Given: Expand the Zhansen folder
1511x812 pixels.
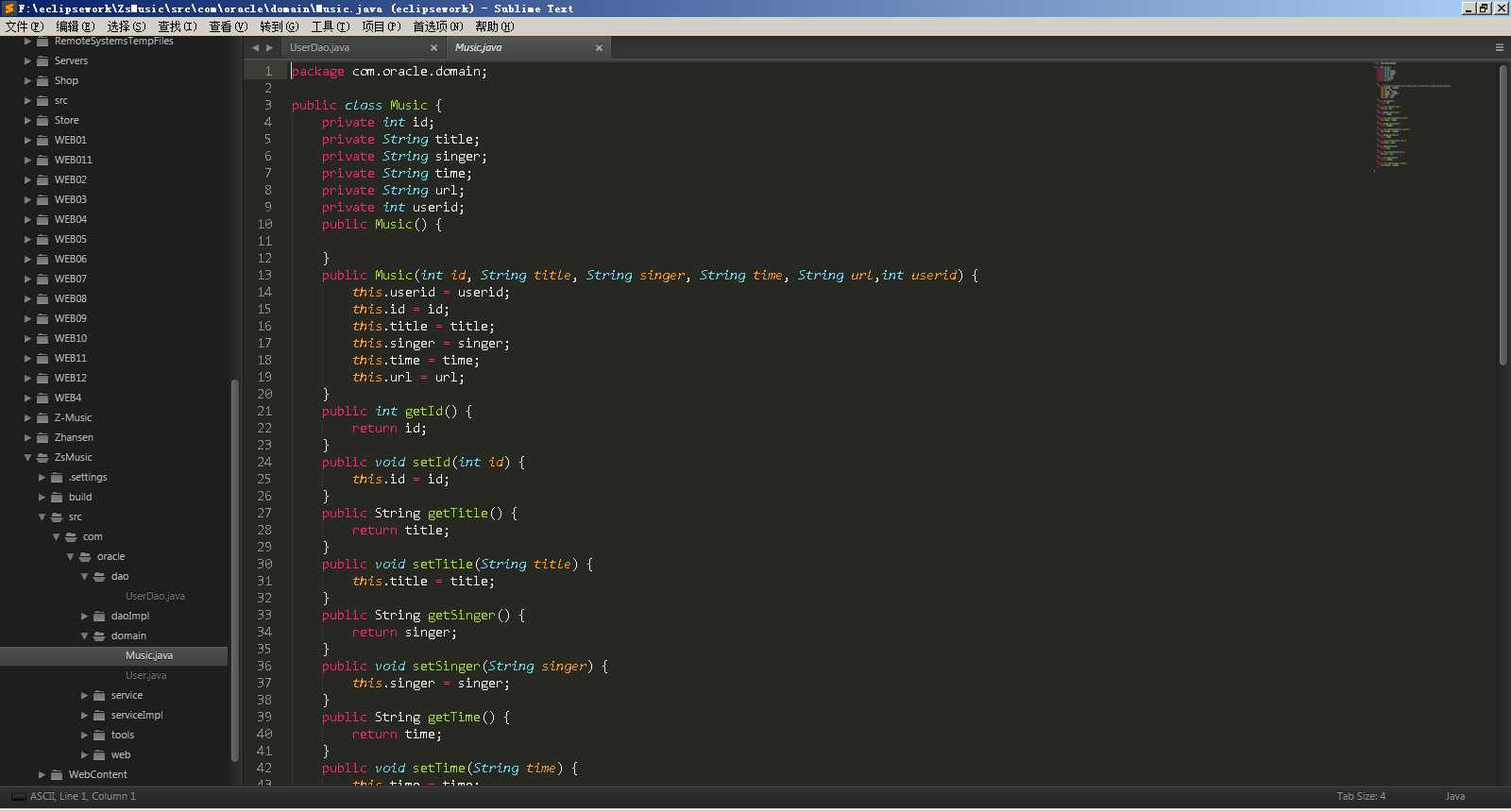Looking at the screenshot, I should (28, 437).
